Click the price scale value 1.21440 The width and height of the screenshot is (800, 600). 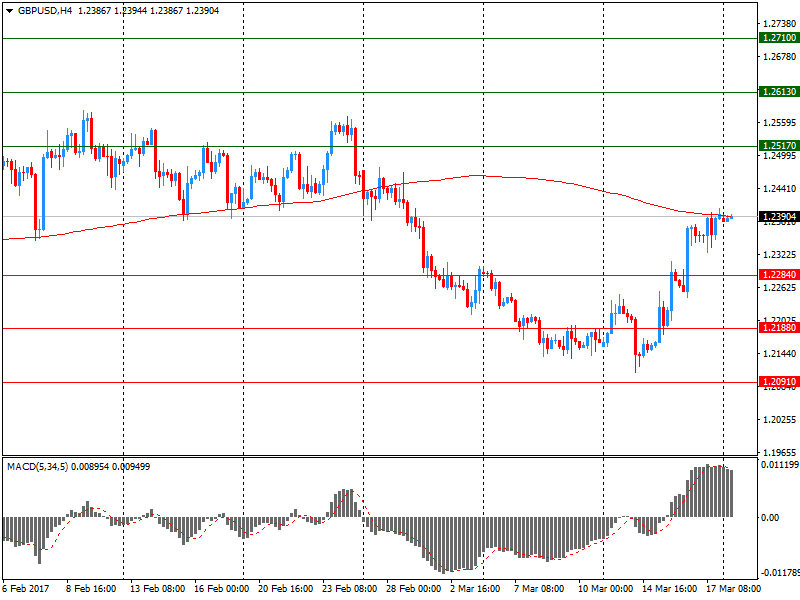[780, 354]
